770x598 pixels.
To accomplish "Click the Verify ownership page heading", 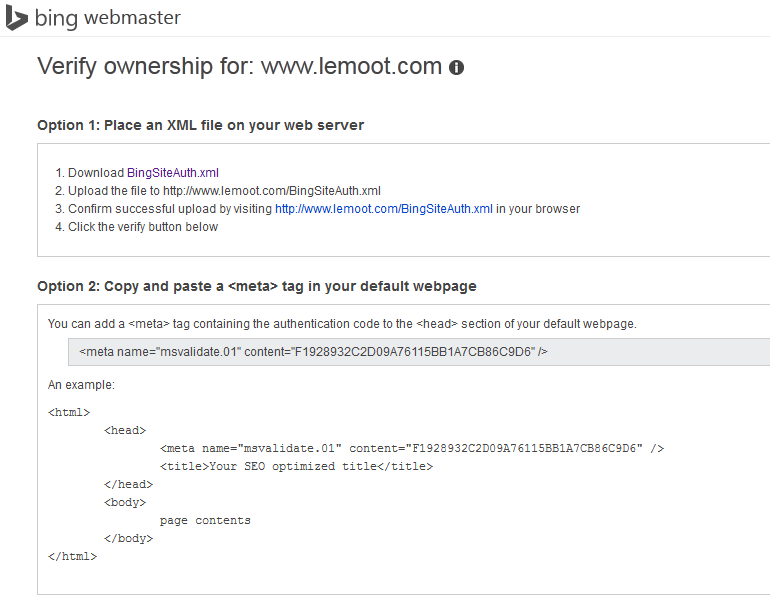I will click(x=240, y=66).
